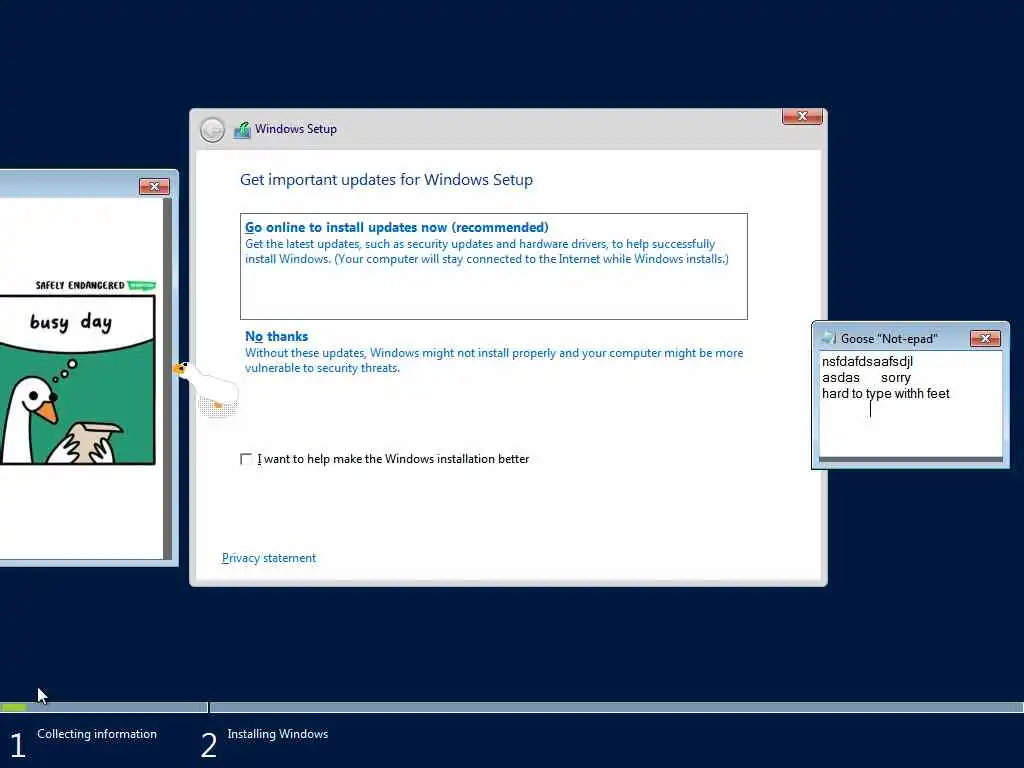Click the Windows Setup title icon
The height and width of the screenshot is (768, 1024).
coord(242,129)
